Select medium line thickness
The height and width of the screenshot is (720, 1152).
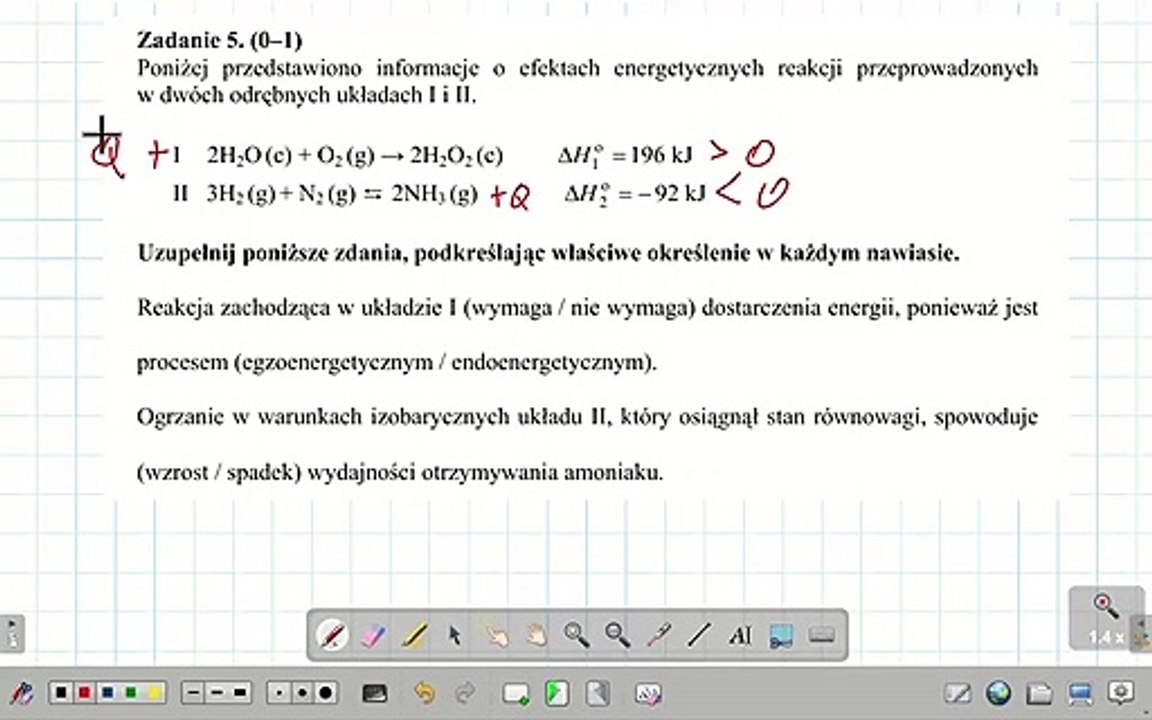click(x=217, y=693)
